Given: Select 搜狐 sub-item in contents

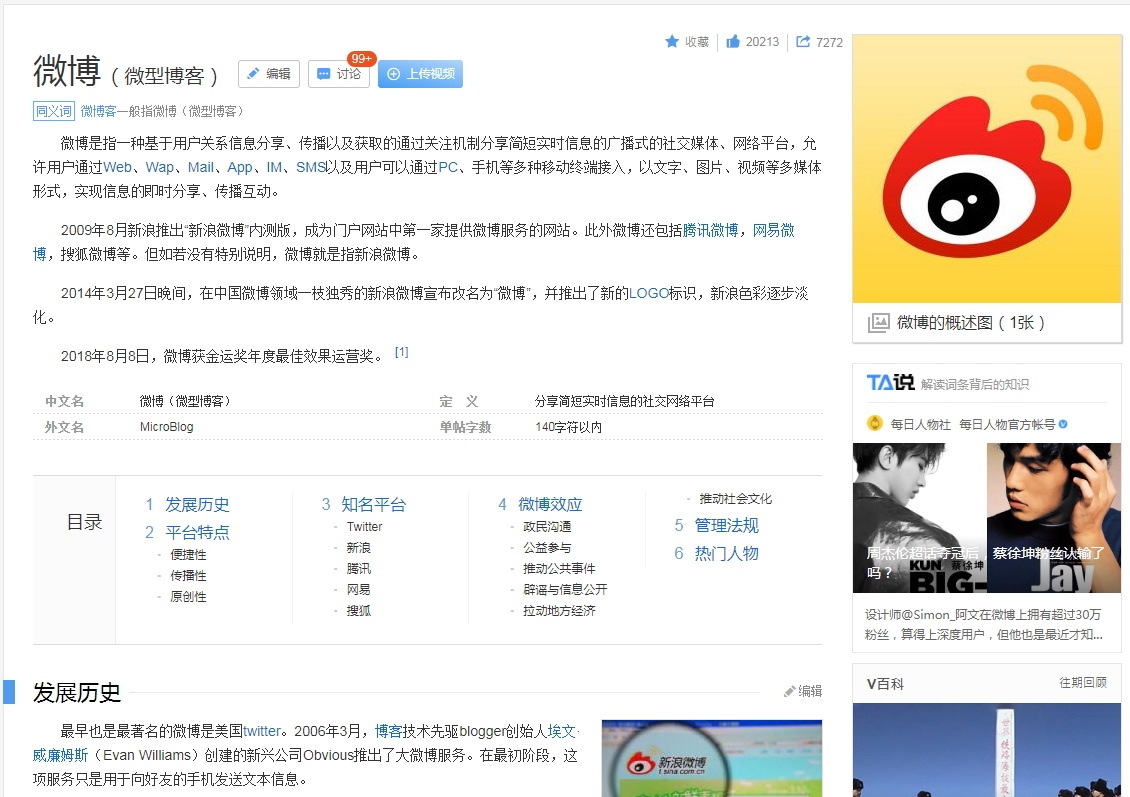Looking at the screenshot, I should pos(359,610).
